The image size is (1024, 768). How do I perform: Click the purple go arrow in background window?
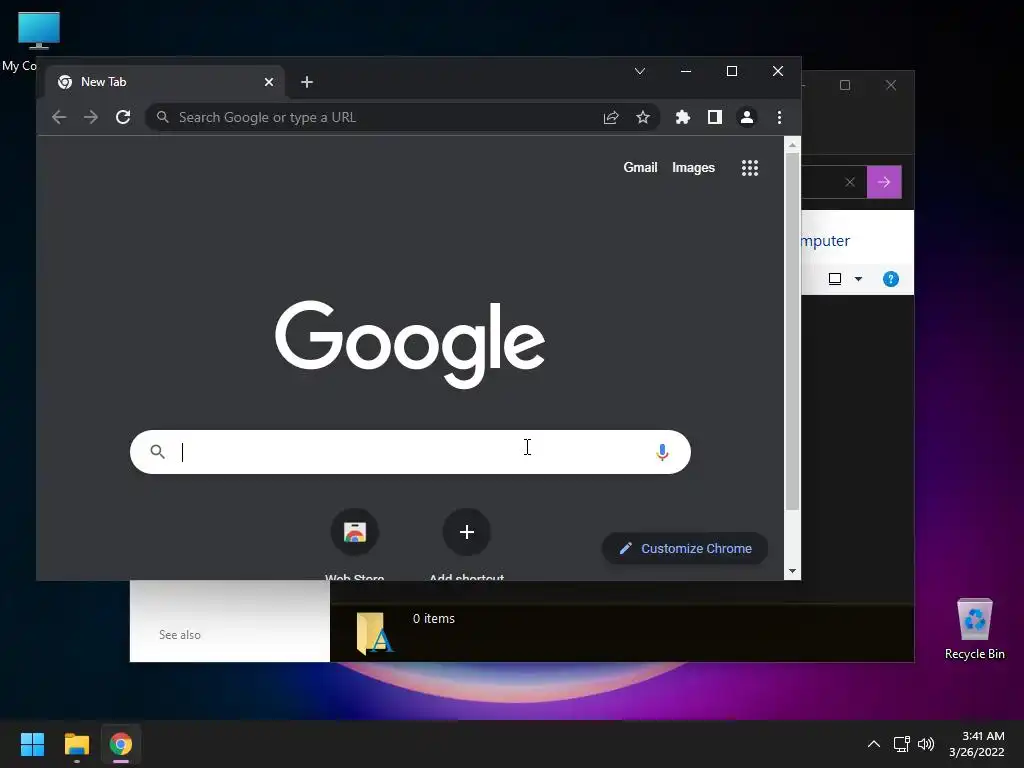[884, 182]
